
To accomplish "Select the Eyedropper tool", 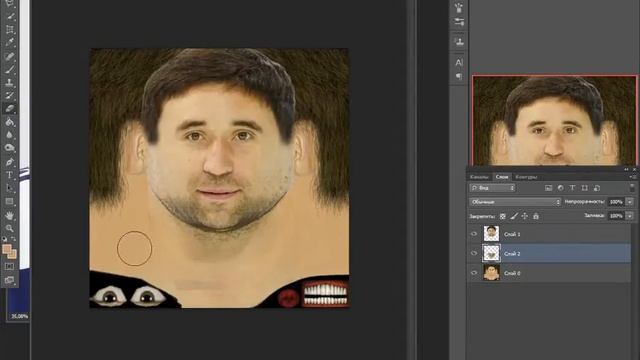I will (x=10, y=43).
